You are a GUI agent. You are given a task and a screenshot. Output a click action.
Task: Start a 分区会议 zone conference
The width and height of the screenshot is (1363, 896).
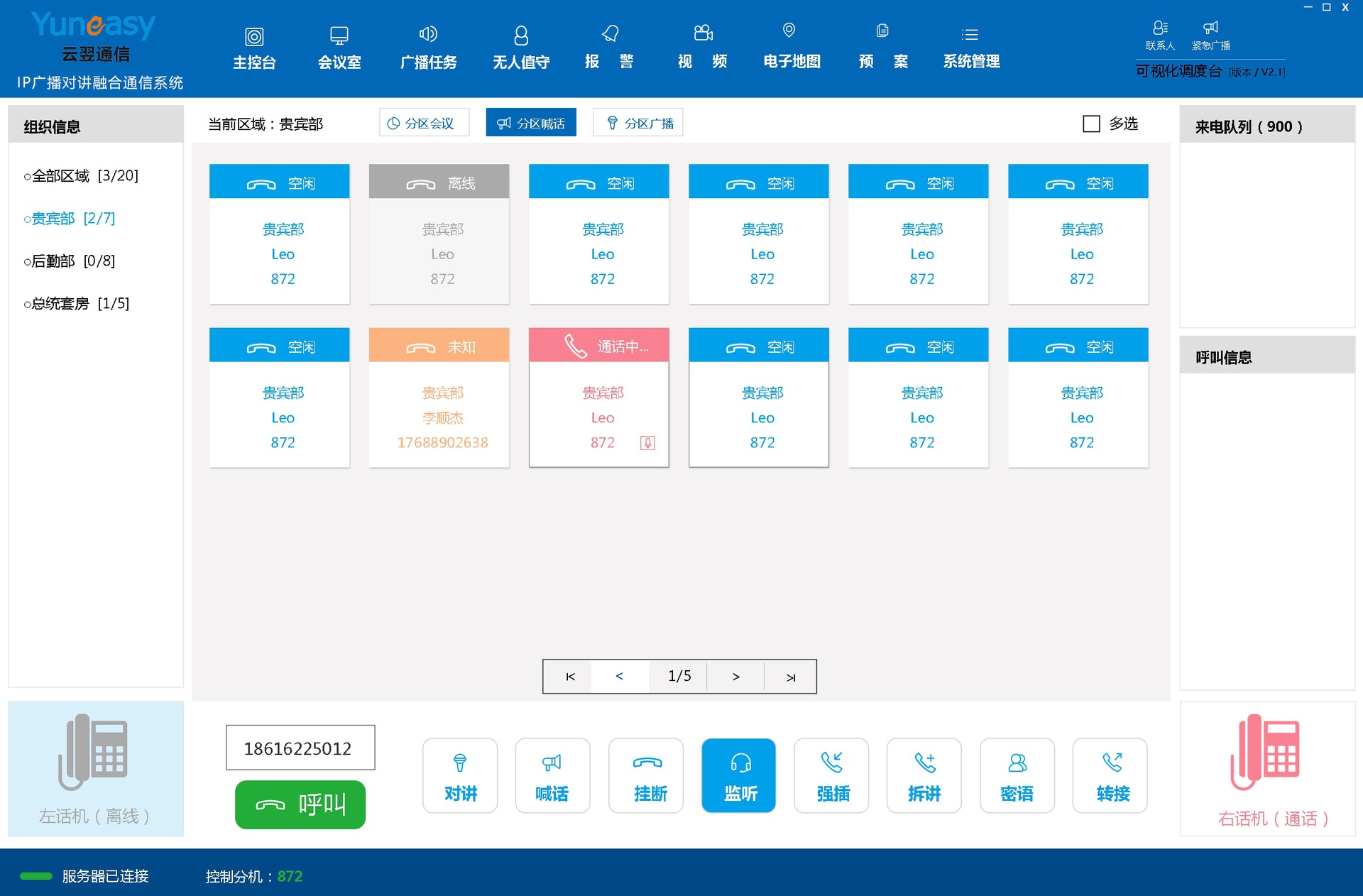coord(423,122)
